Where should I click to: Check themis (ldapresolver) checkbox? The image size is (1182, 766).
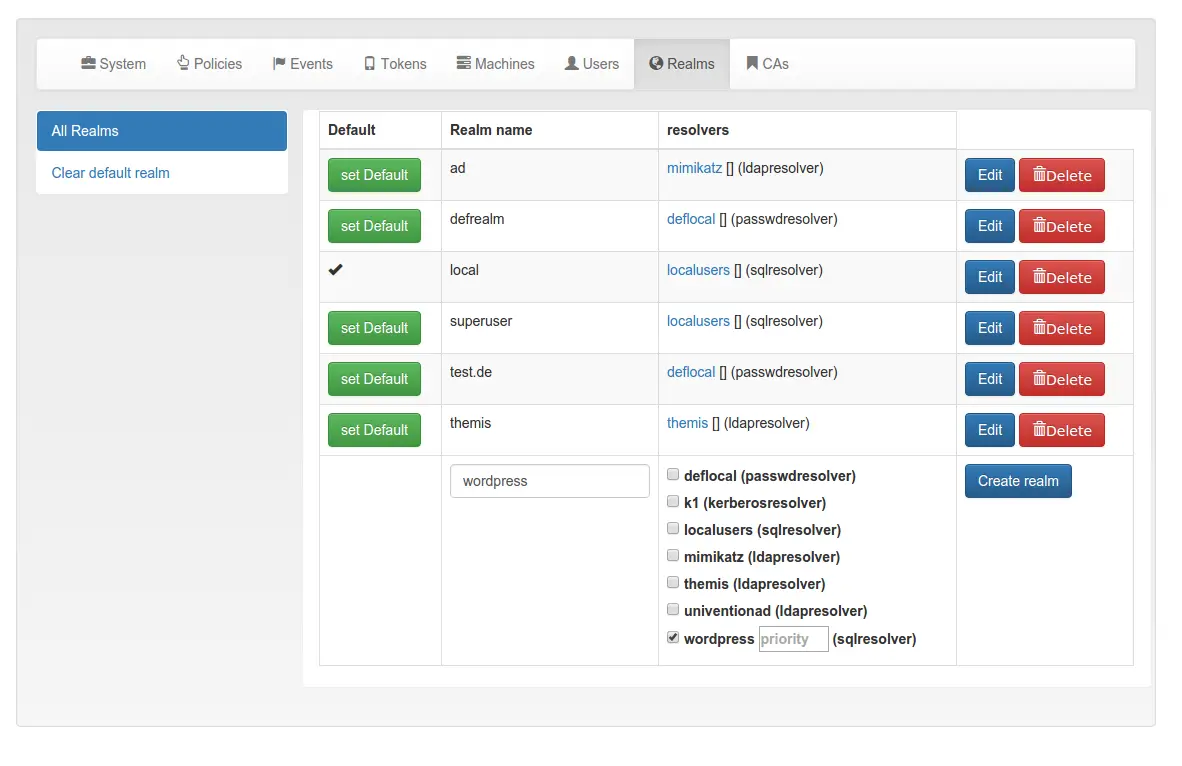673,582
